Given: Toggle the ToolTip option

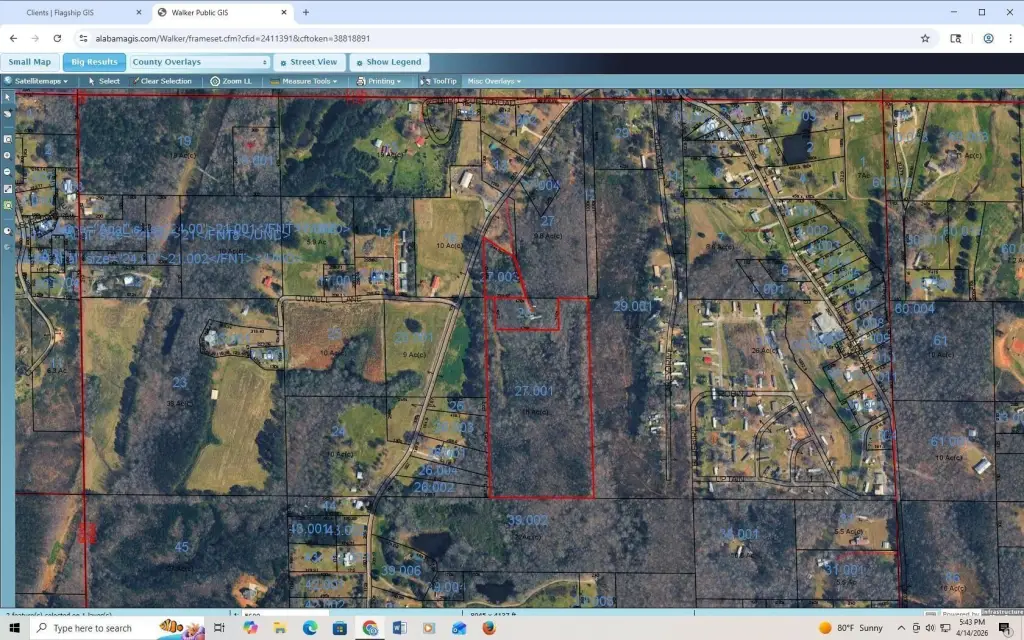Looking at the screenshot, I should coord(439,81).
